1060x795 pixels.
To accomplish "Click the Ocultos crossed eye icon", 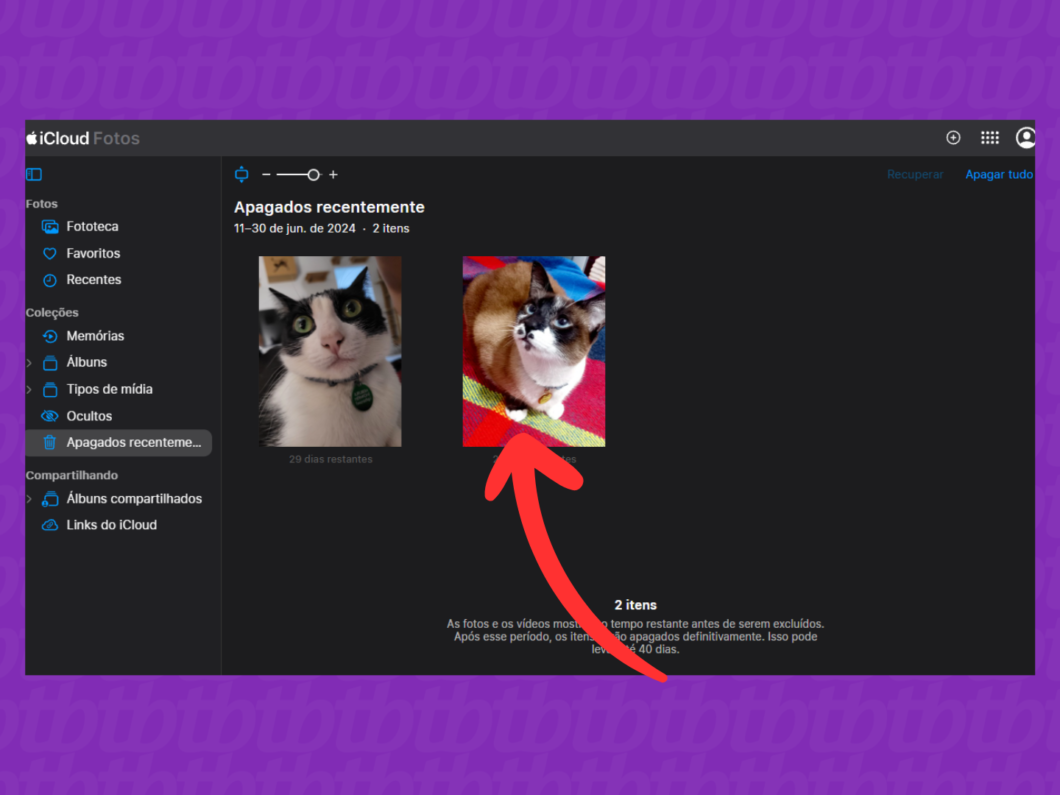I will click(50, 416).
